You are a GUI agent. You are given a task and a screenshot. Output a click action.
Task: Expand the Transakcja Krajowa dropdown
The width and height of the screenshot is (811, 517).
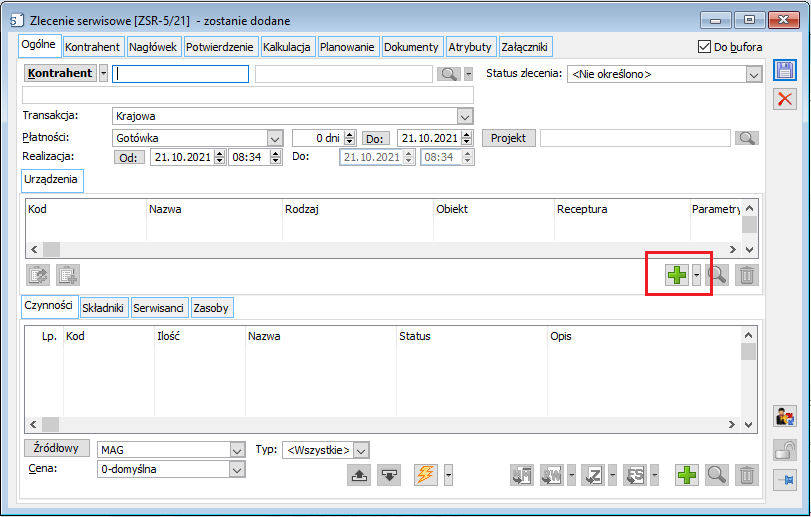(x=465, y=116)
